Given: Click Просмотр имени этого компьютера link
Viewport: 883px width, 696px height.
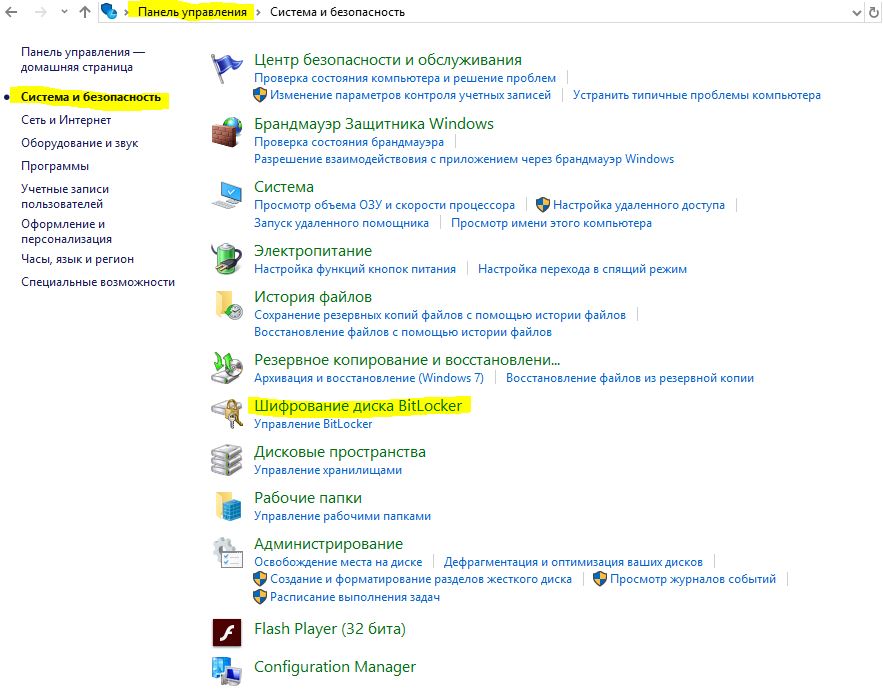Looking at the screenshot, I should click(x=551, y=223).
